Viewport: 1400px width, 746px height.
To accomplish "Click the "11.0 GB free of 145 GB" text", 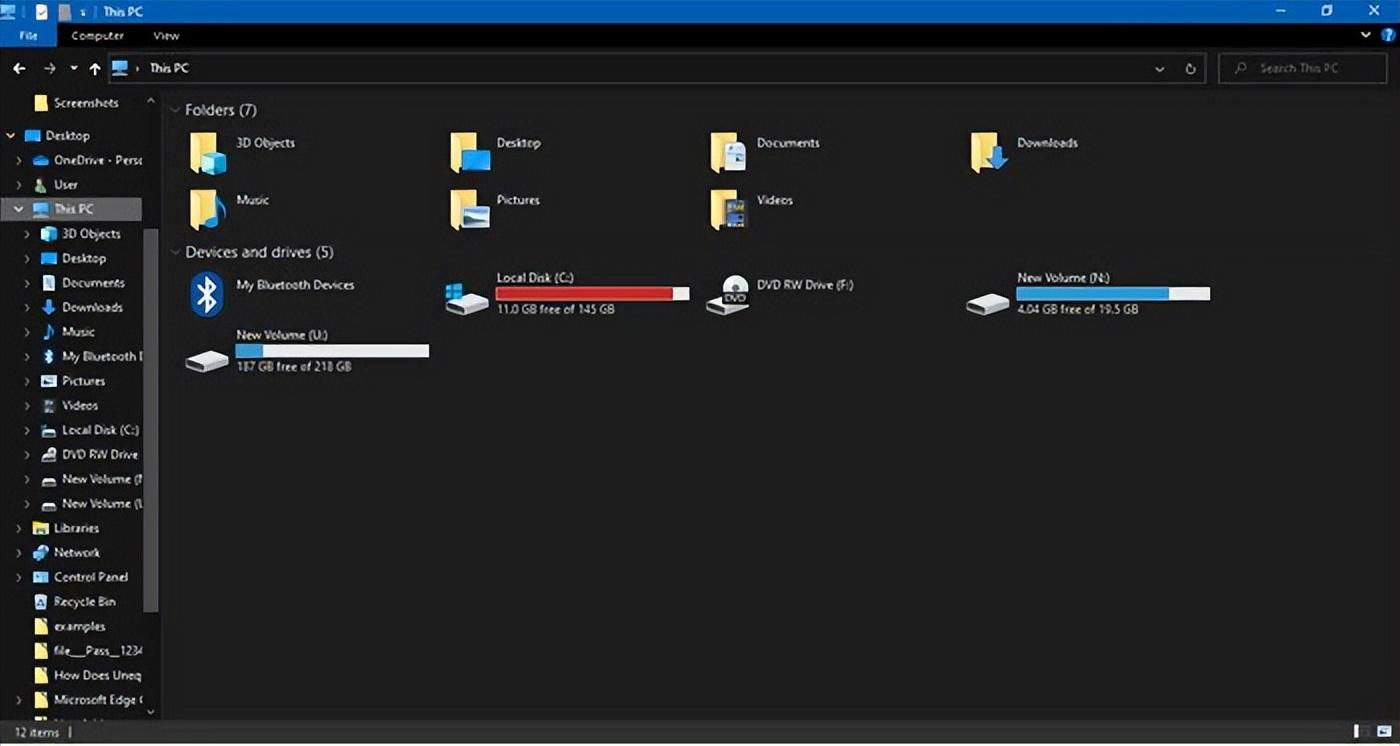I will [x=556, y=309].
